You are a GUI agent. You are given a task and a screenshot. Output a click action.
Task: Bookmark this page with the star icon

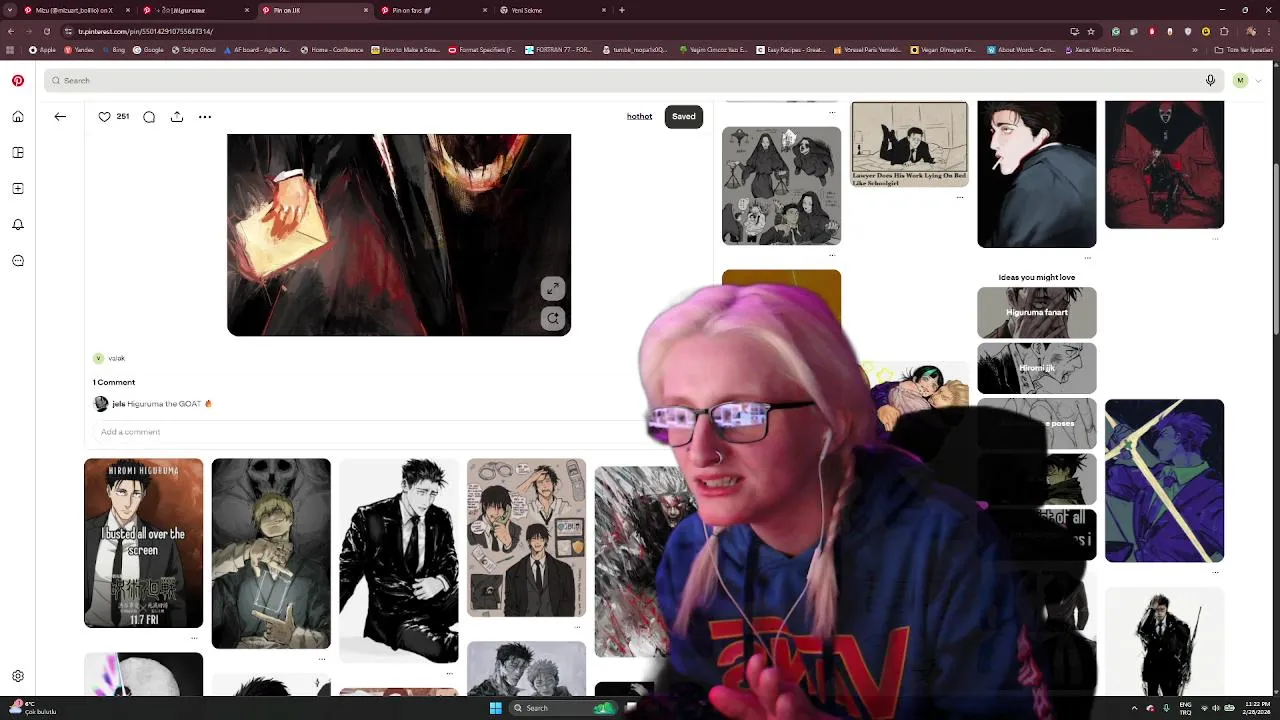pyautogui.click(x=1091, y=31)
